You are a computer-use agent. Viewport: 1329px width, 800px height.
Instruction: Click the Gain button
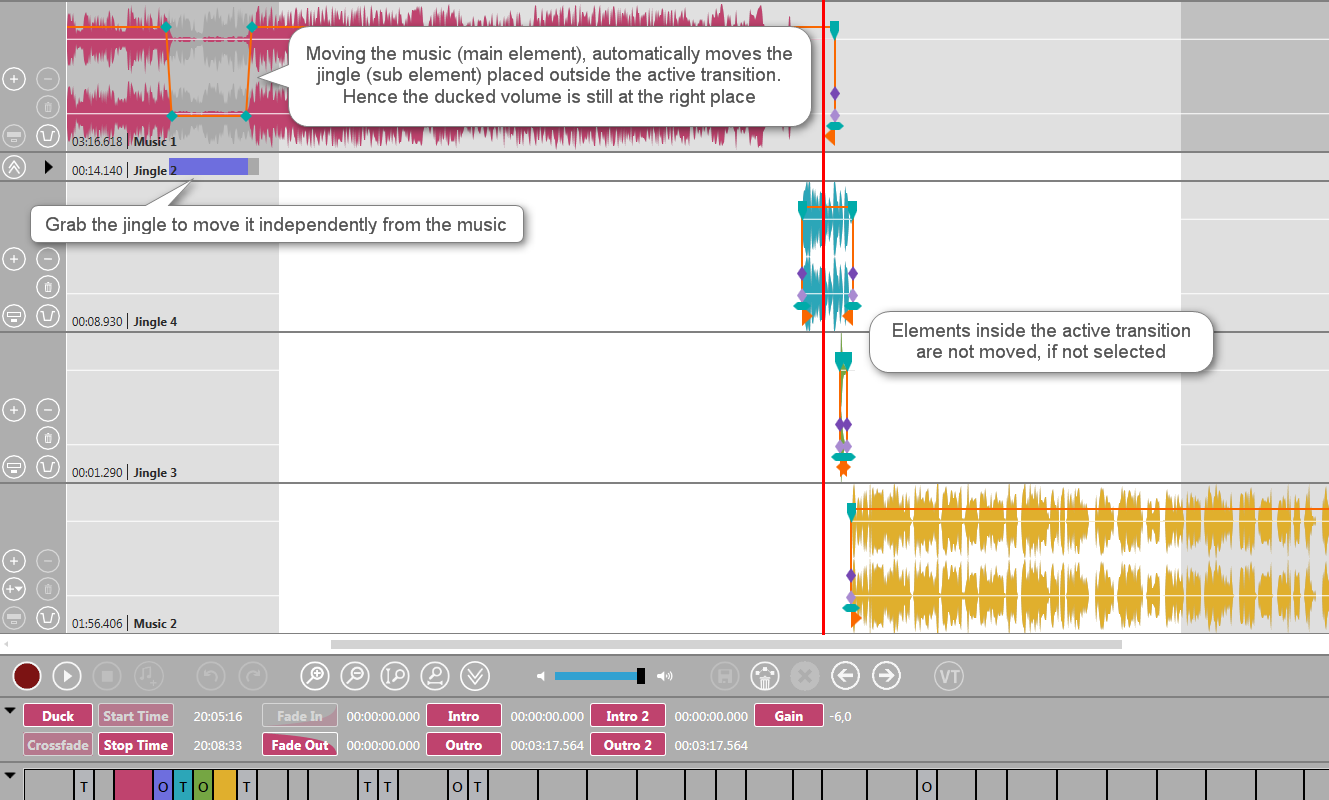pos(788,716)
